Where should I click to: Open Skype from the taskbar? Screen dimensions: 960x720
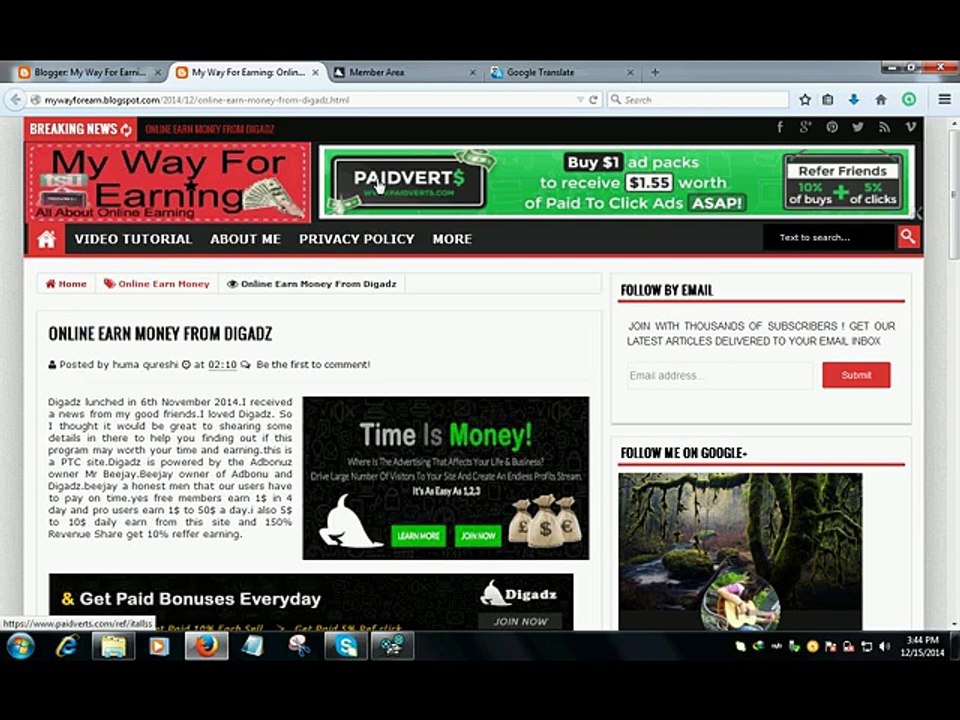[x=346, y=647]
